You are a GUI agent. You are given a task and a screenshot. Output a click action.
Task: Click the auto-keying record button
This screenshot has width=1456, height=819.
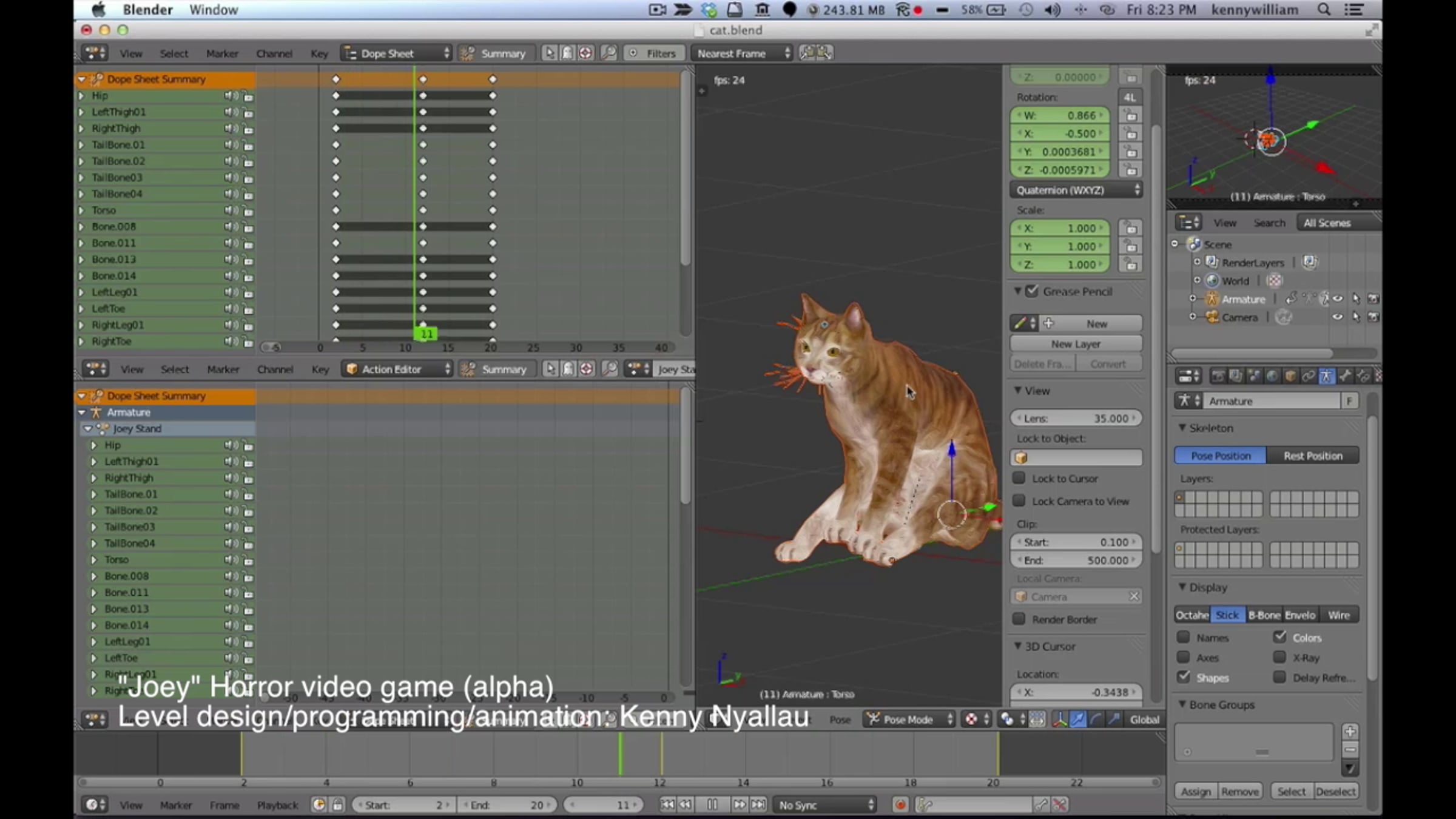(900, 805)
